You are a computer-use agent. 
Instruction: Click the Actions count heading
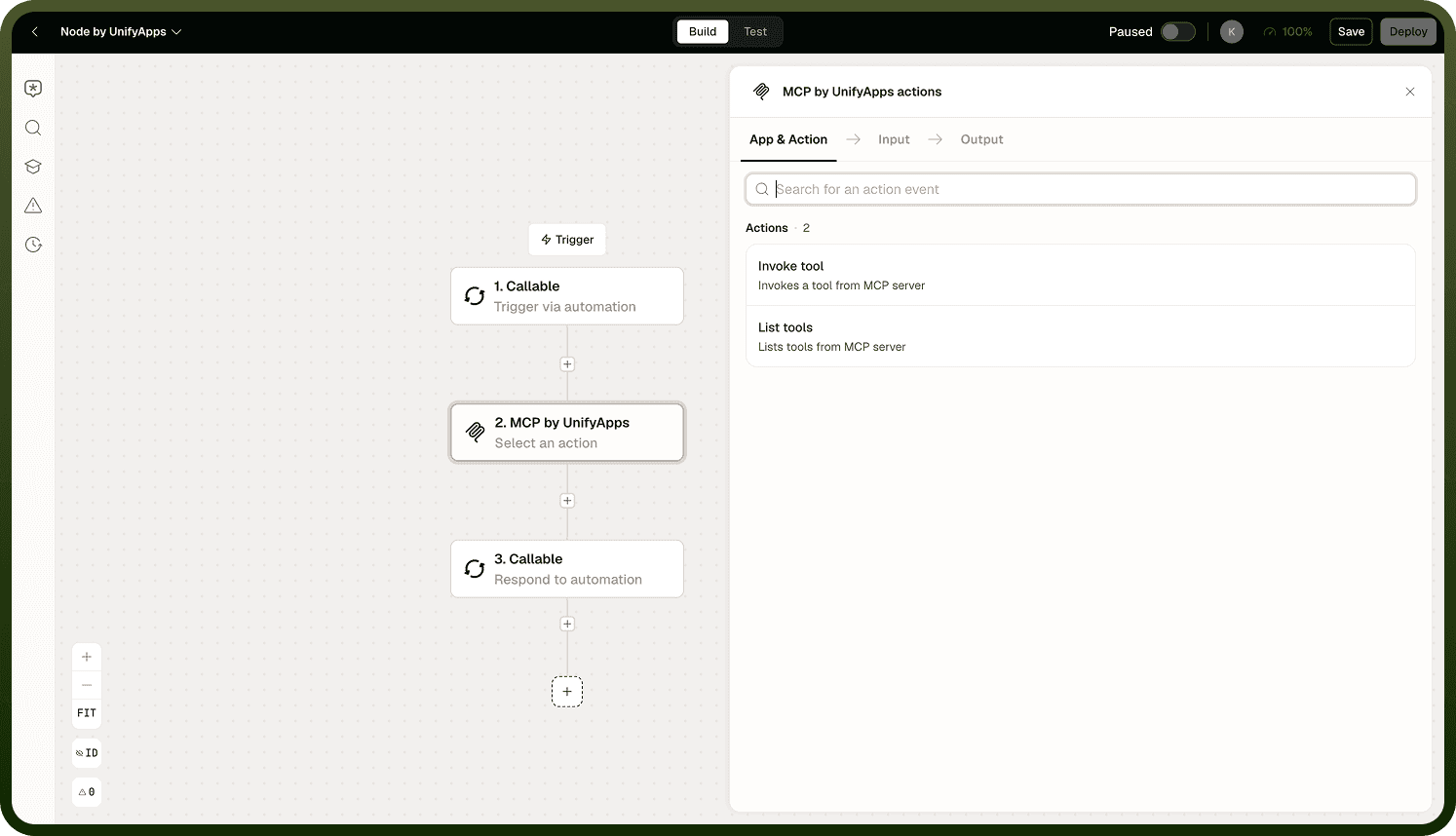point(778,228)
